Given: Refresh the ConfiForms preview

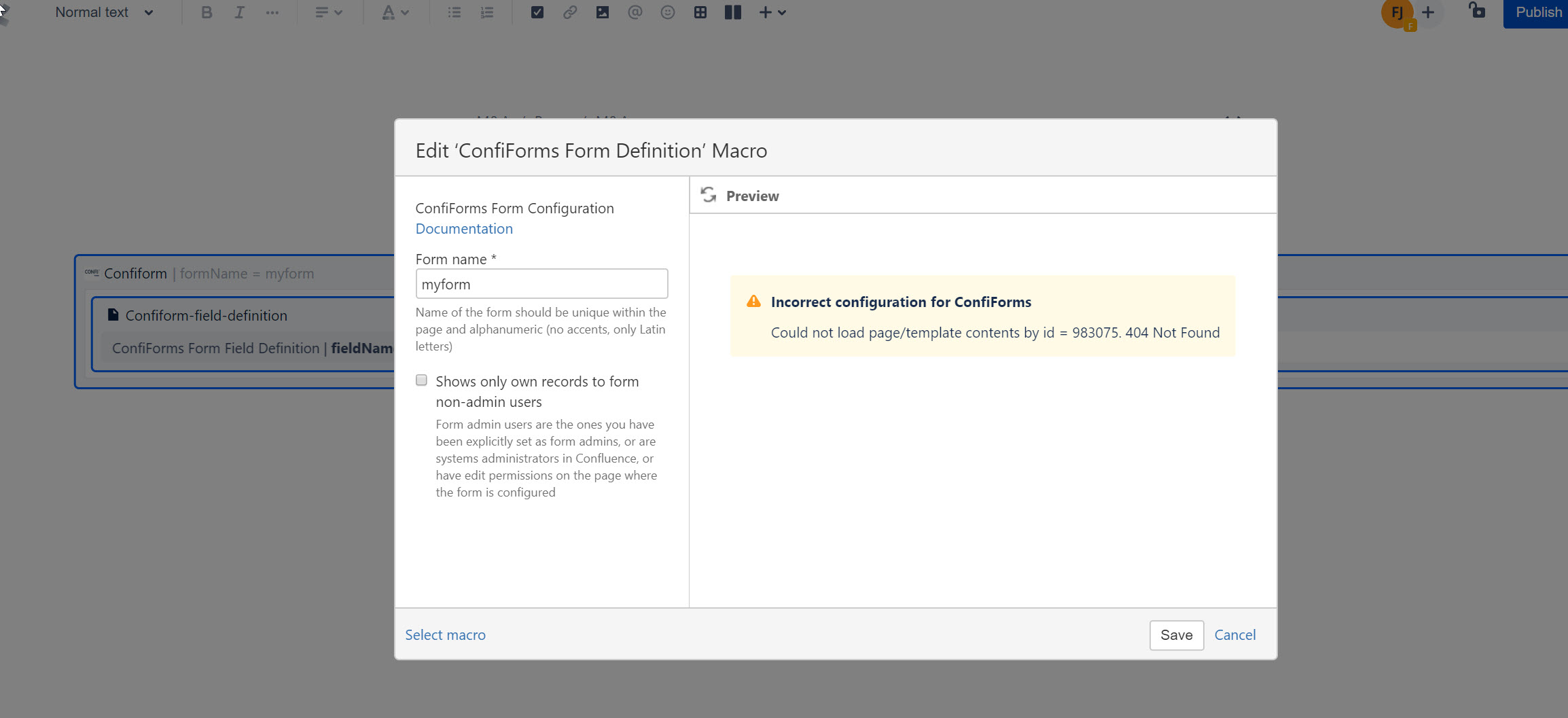Looking at the screenshot, I should point(708,195).
